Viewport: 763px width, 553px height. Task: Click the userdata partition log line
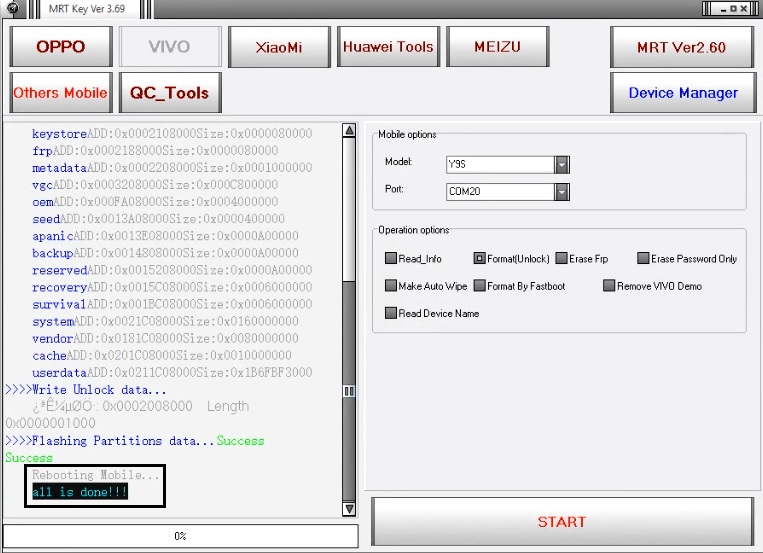(x=172, y=372)
